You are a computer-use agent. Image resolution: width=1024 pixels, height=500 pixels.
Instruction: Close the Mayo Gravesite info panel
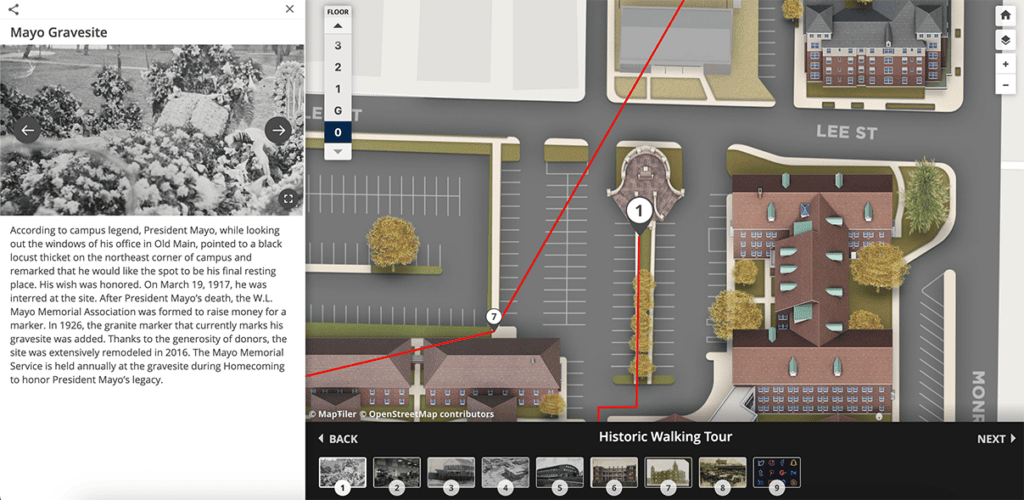[x=290, y=9]
